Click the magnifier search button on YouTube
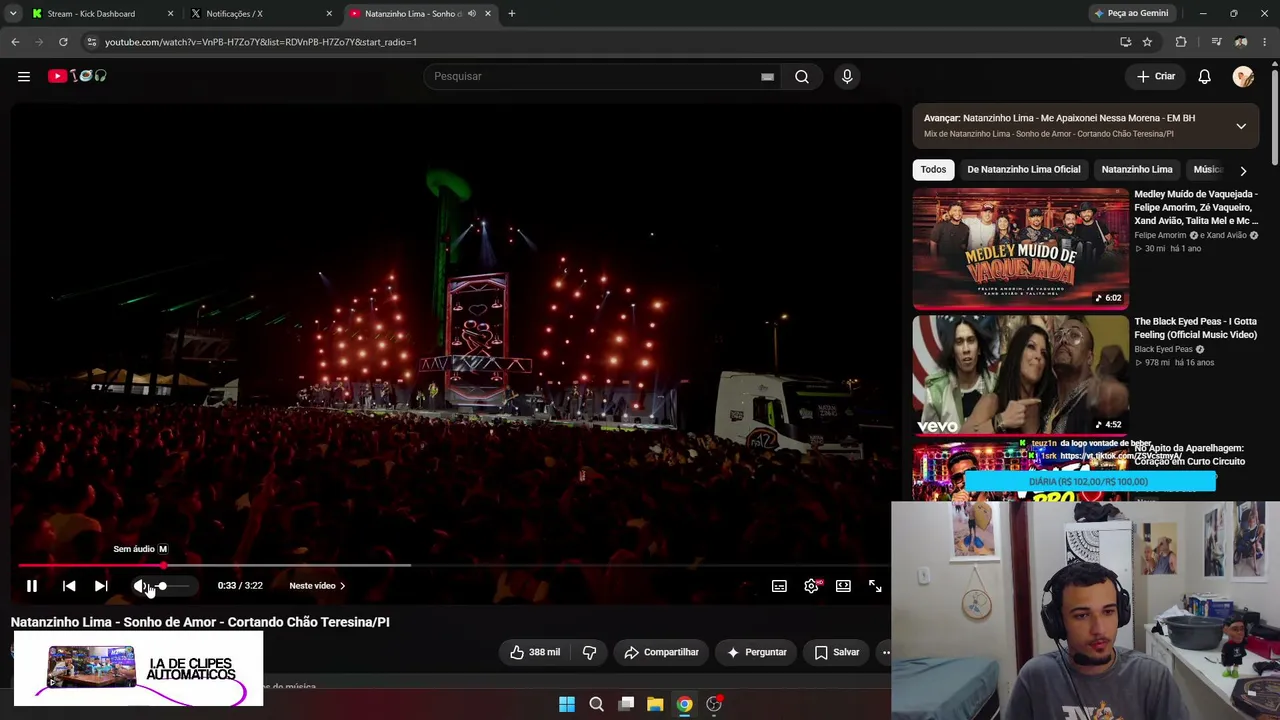This screenshot has width=1280, height=720. click(802, 76)
